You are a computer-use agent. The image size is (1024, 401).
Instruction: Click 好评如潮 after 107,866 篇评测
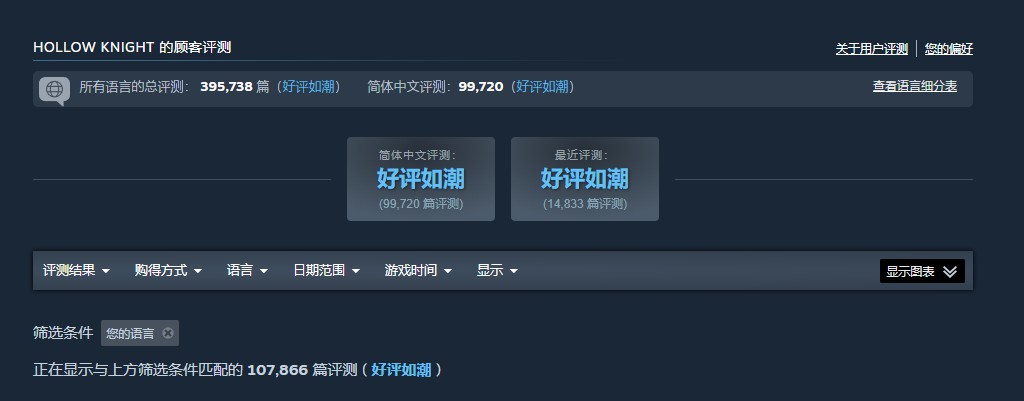[401, 370]
